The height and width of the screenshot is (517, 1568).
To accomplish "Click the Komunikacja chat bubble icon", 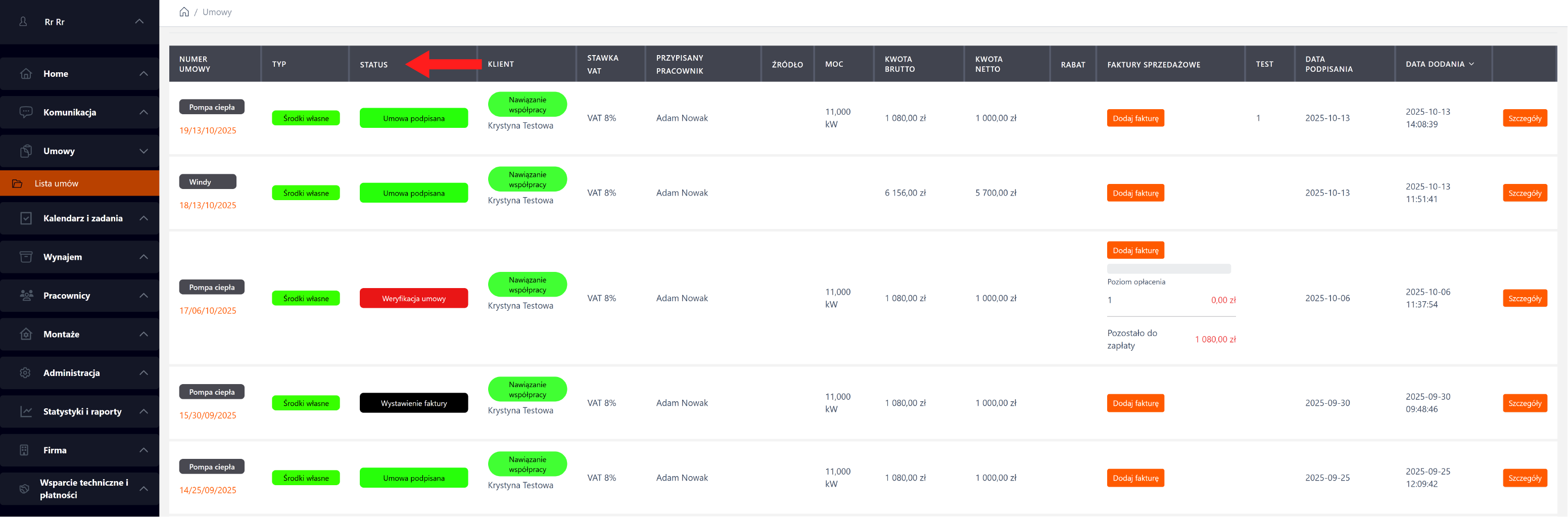I will point(26,112).
